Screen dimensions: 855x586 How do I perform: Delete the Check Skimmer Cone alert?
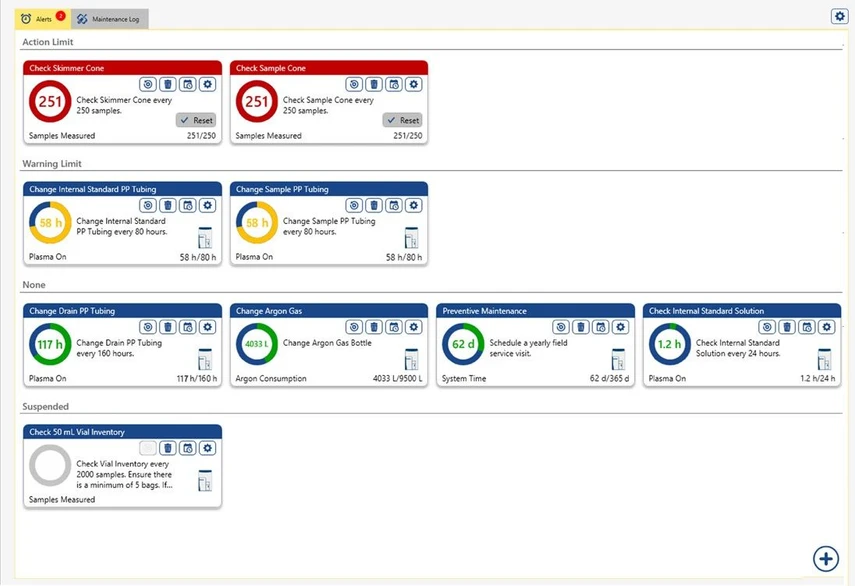point(167,85)
